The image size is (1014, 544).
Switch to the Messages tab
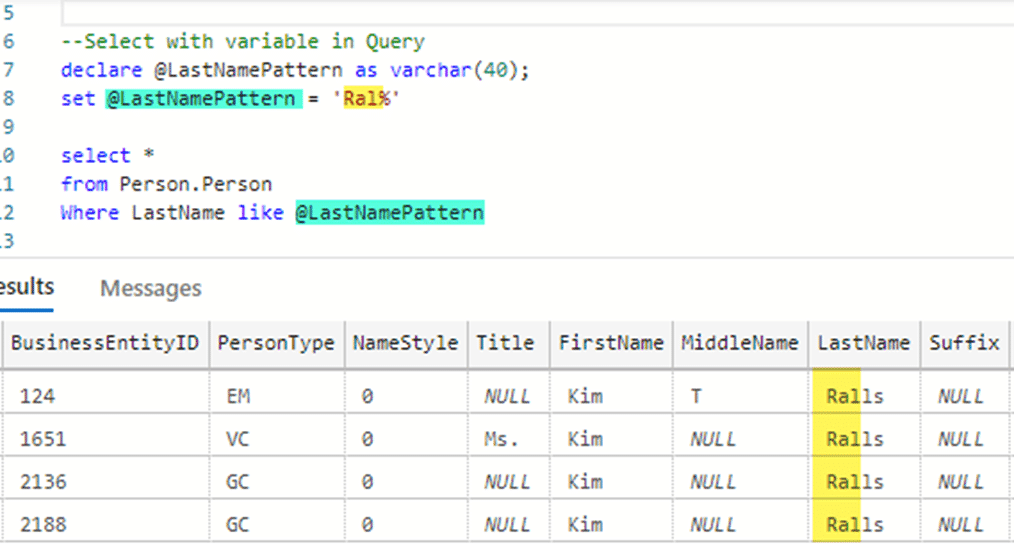(150, 289)
